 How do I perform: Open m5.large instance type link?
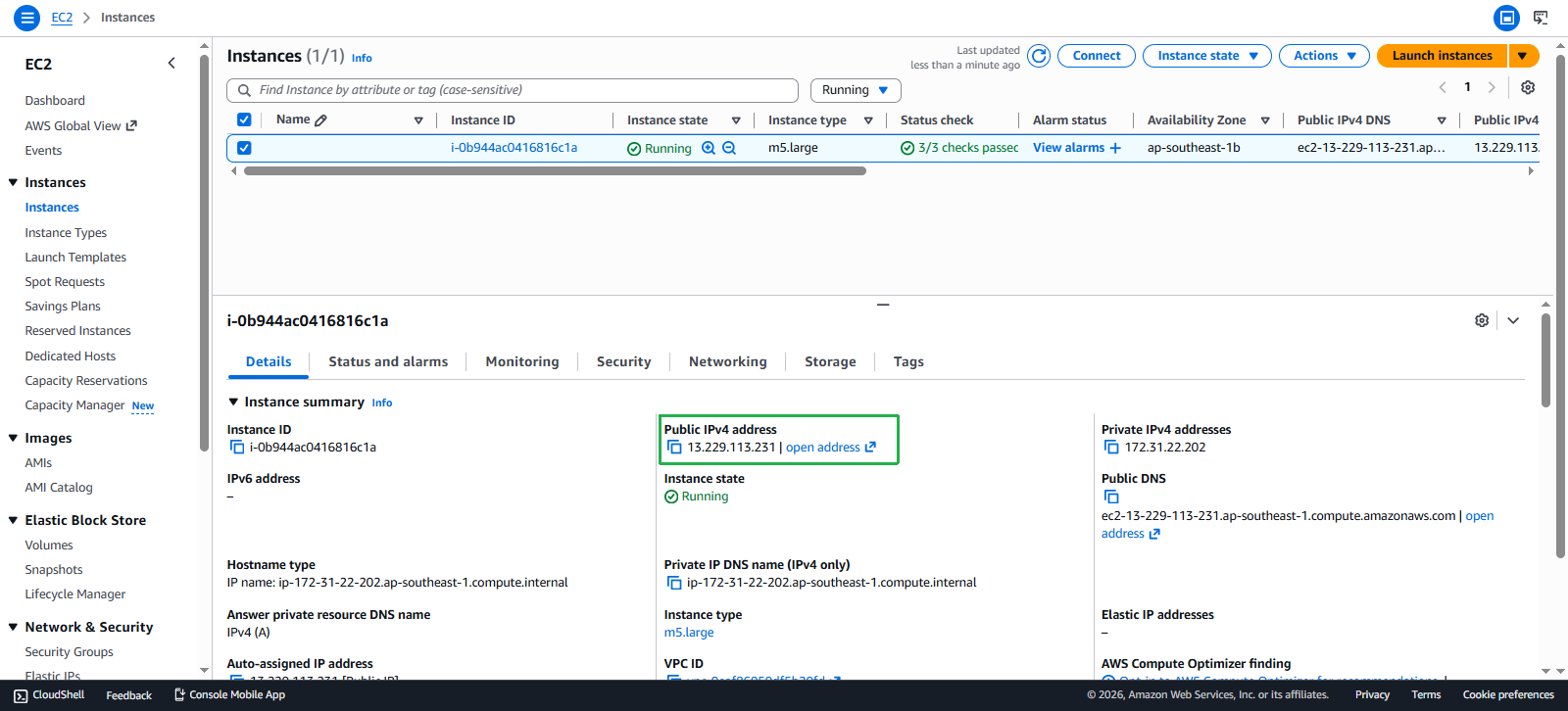pos(689,633)
